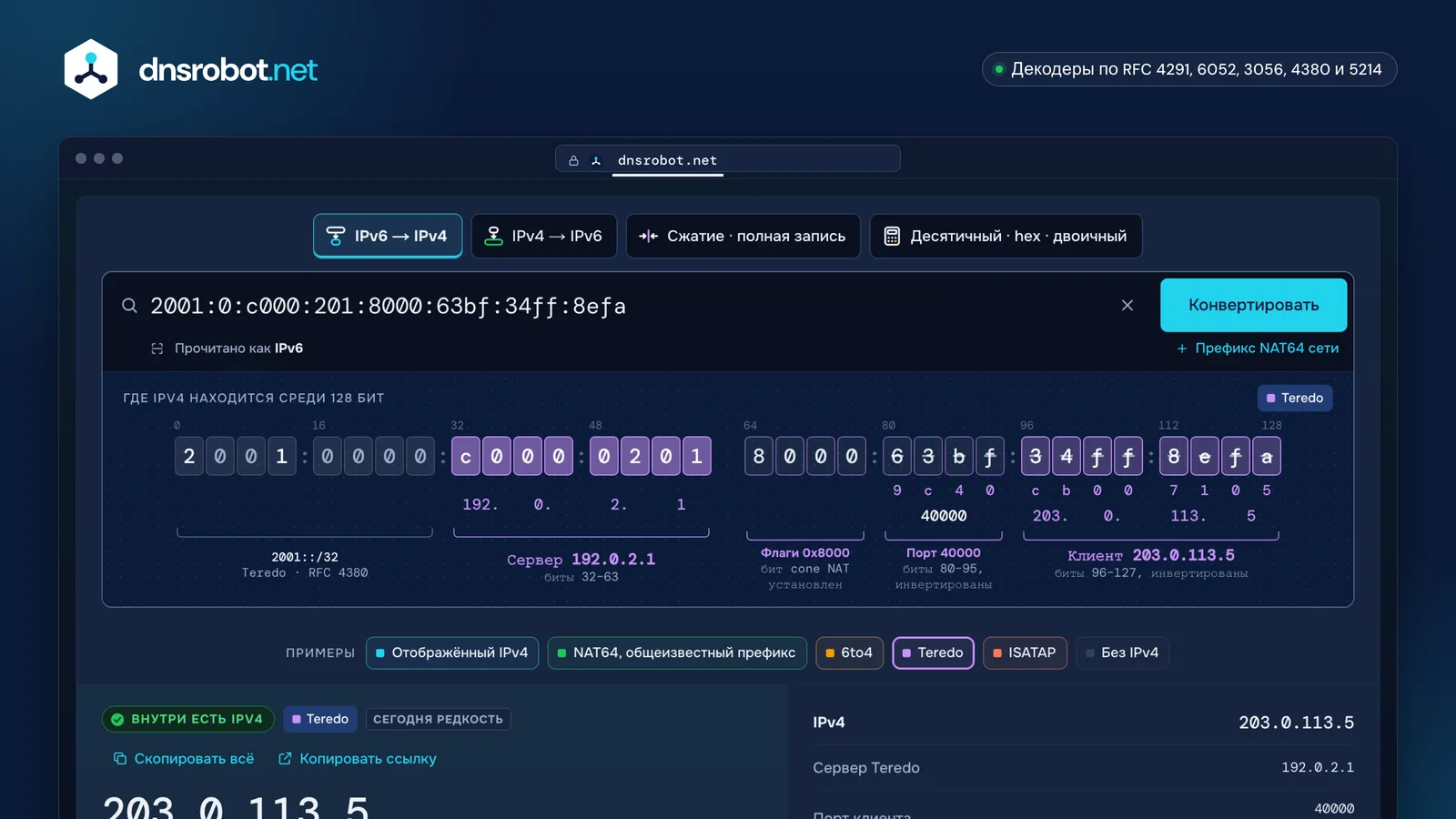Click Декодеры по RFC badge

(x=1189, y=69)
